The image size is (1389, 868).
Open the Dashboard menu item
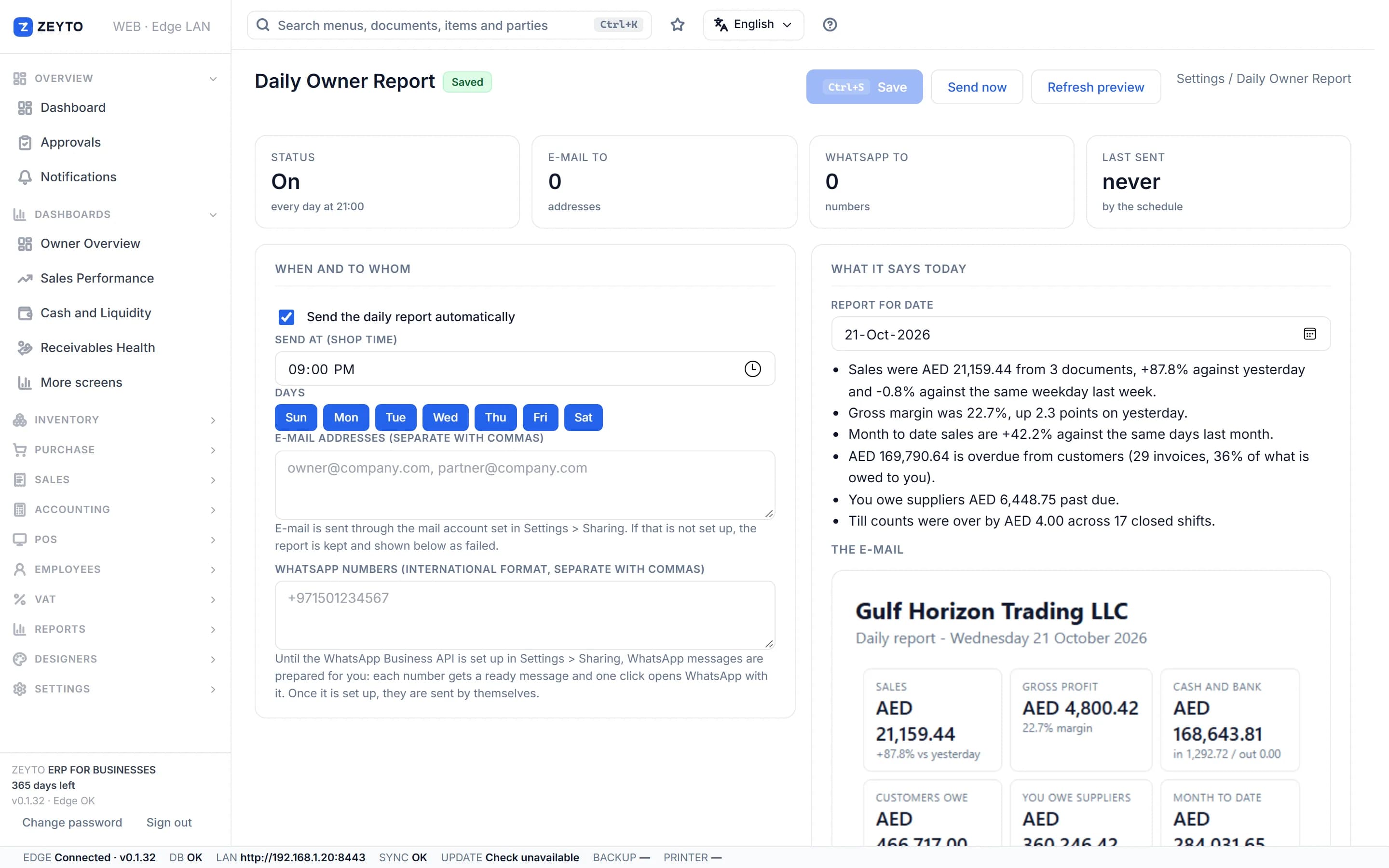(115, 108)
